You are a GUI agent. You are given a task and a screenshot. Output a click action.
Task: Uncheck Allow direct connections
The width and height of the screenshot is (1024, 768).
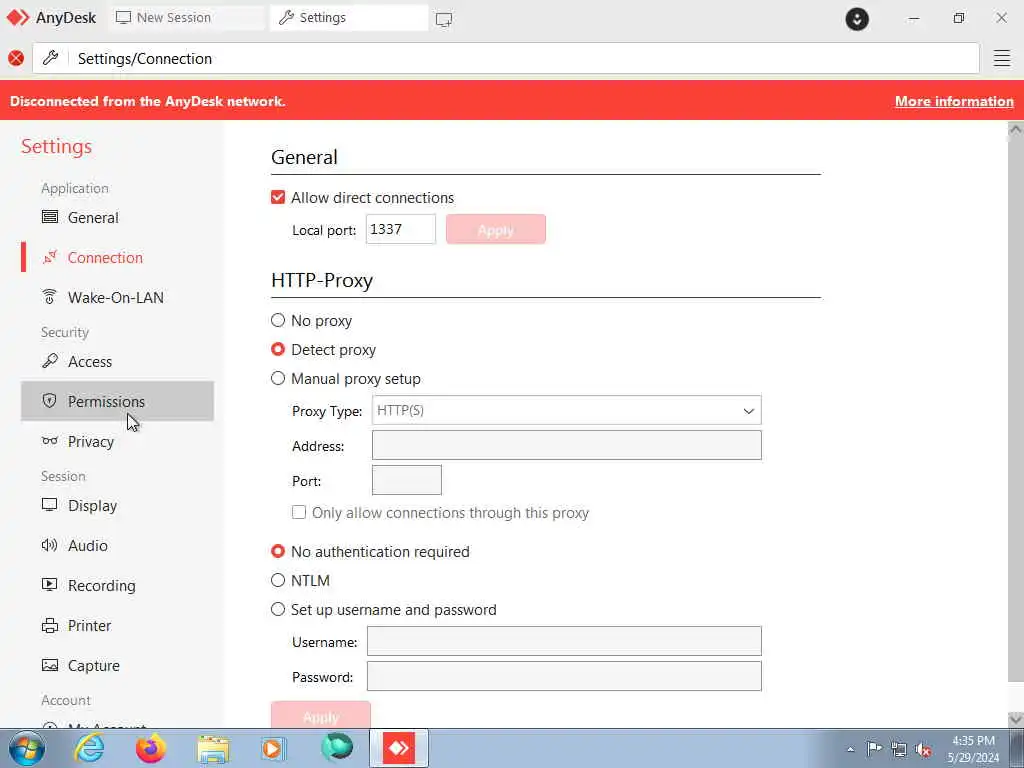pos(278,197)
